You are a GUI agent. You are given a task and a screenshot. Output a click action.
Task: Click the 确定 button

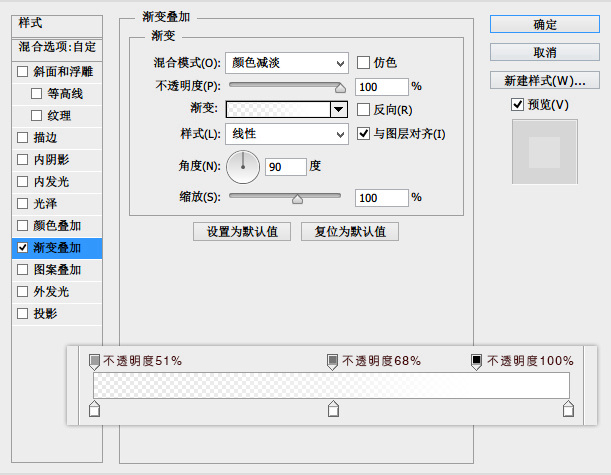click(x=545, y=25)
